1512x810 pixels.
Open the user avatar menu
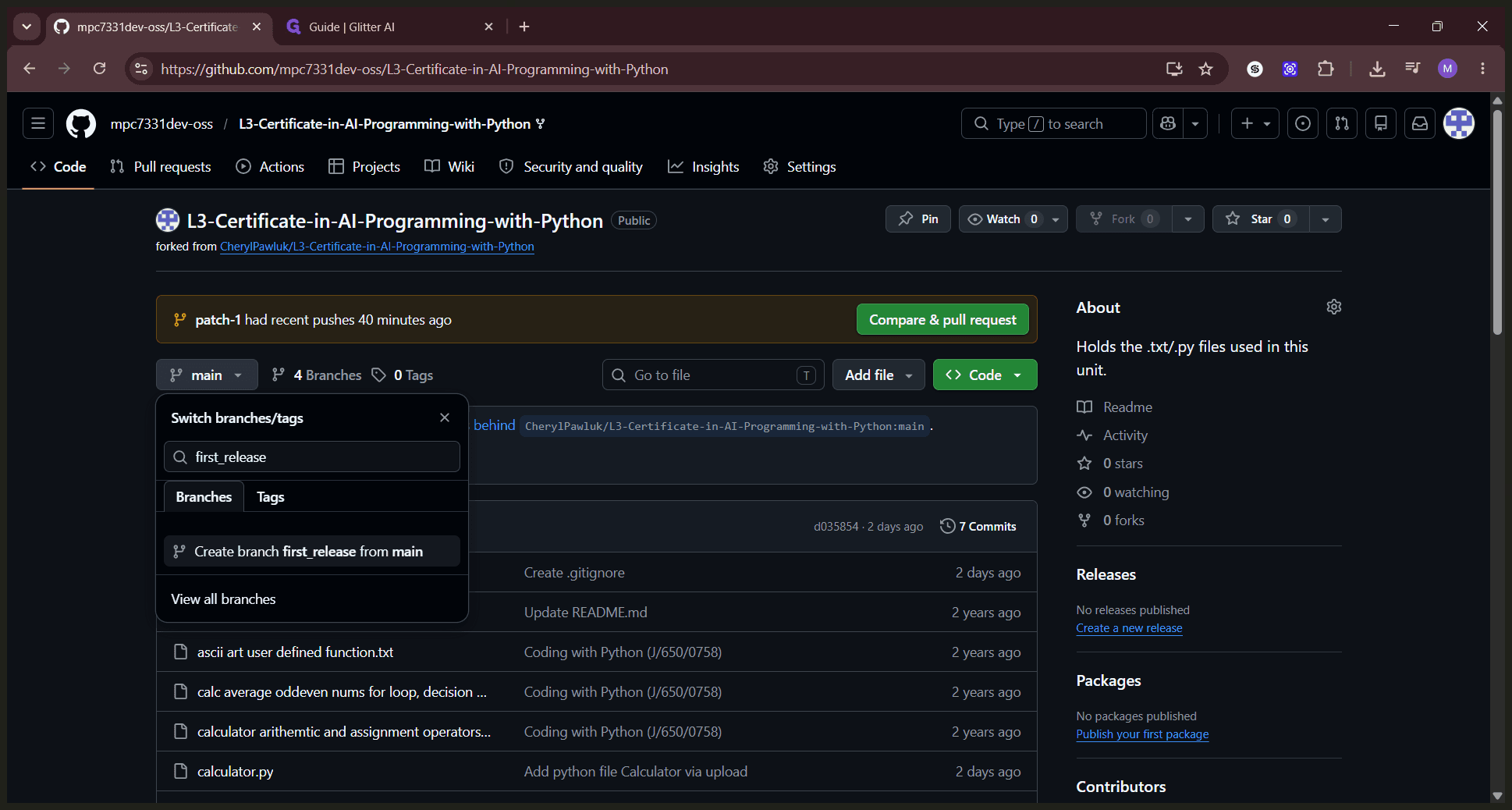coord(1459,123)
